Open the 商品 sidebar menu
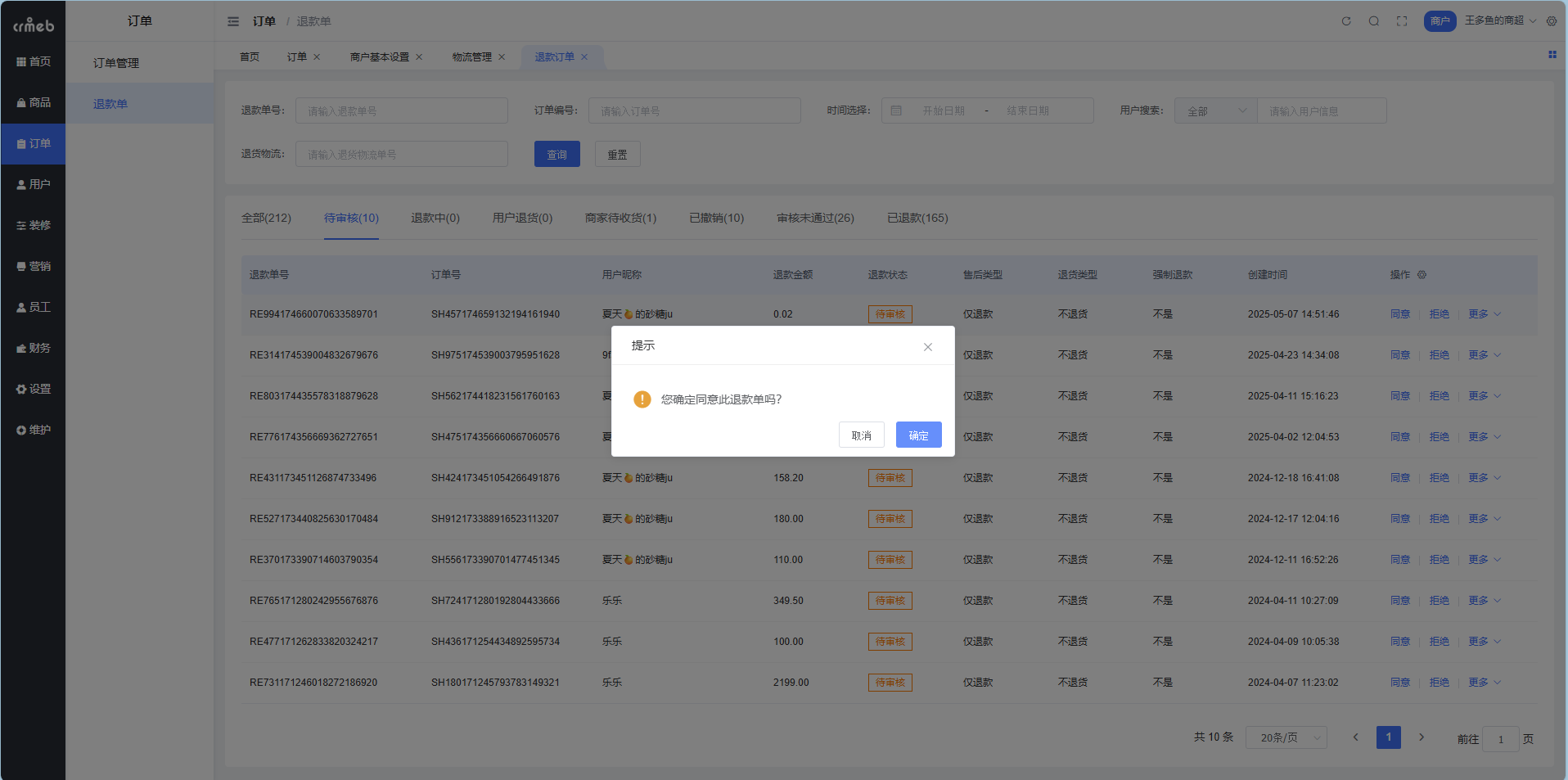Screen dimensions: 1568x780 34,102
